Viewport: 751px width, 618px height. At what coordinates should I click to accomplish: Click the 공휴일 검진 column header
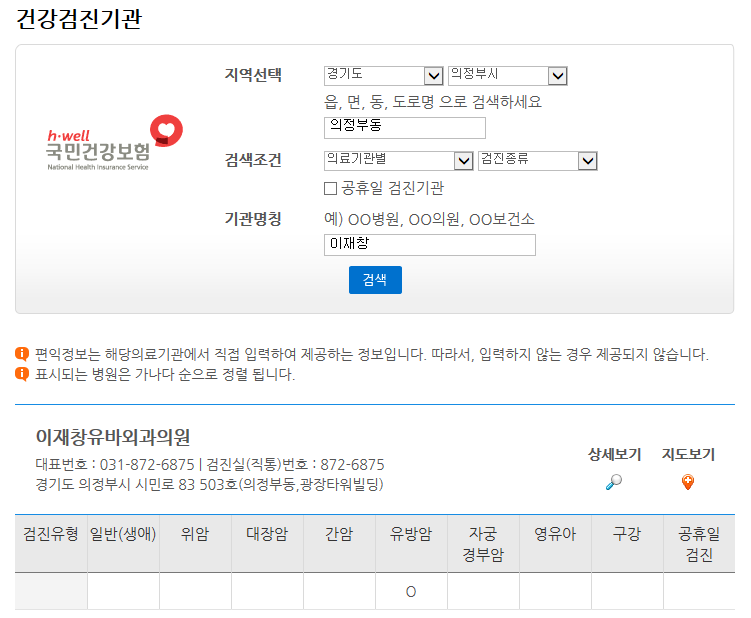pos(699,545)
